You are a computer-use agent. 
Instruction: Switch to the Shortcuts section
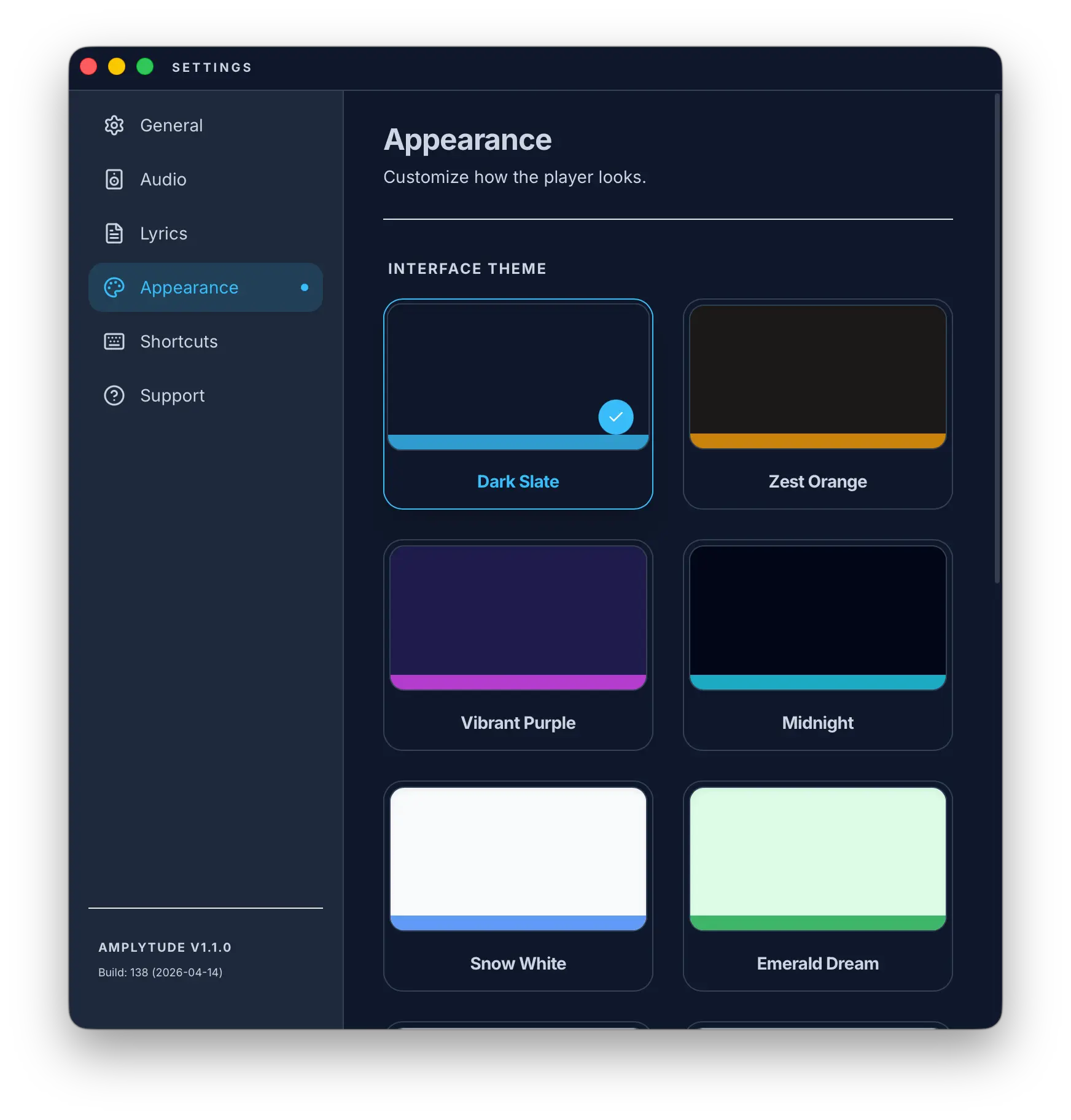(179, 341)
